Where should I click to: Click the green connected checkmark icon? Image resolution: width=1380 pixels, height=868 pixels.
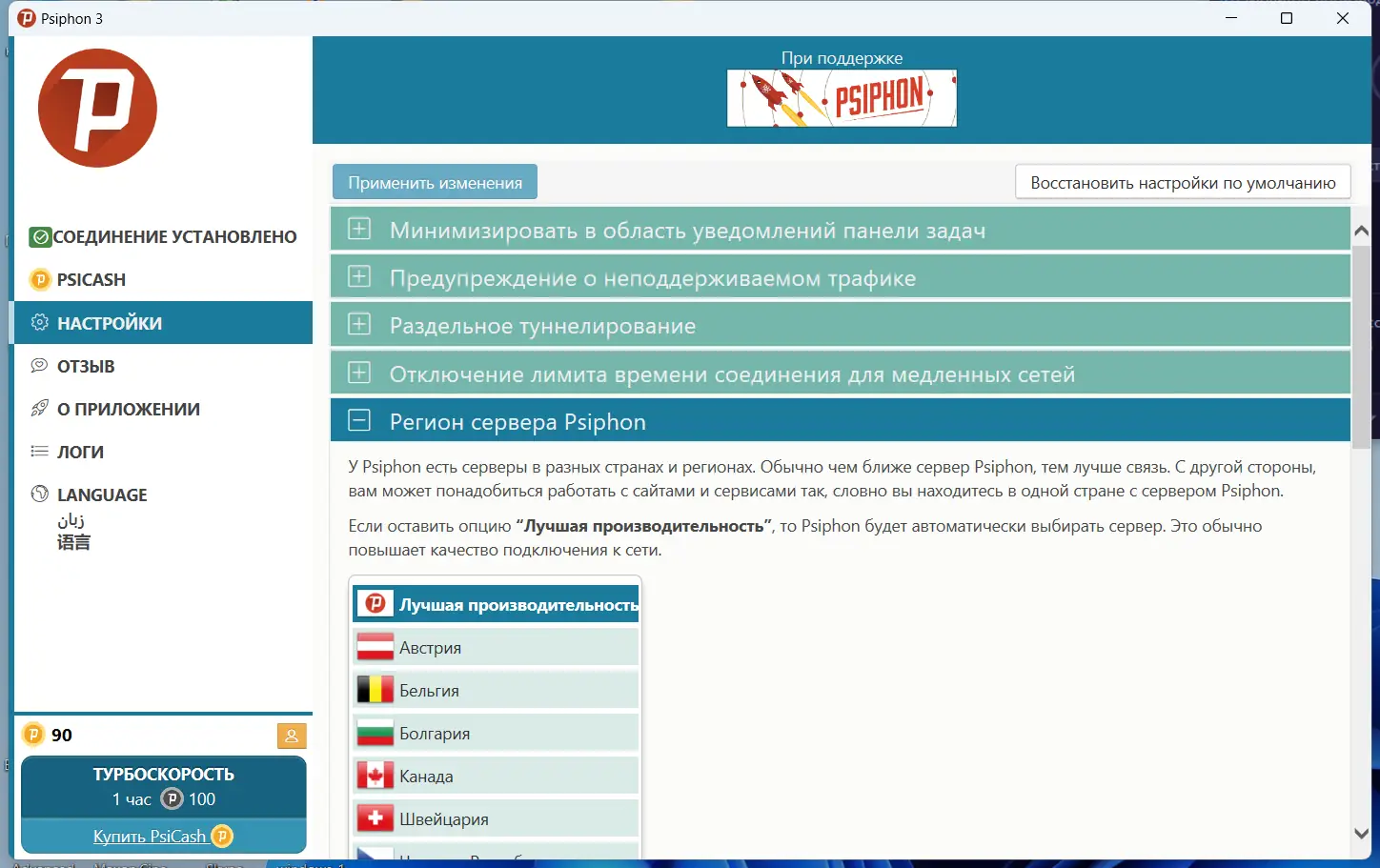click(x=40, y=236)
